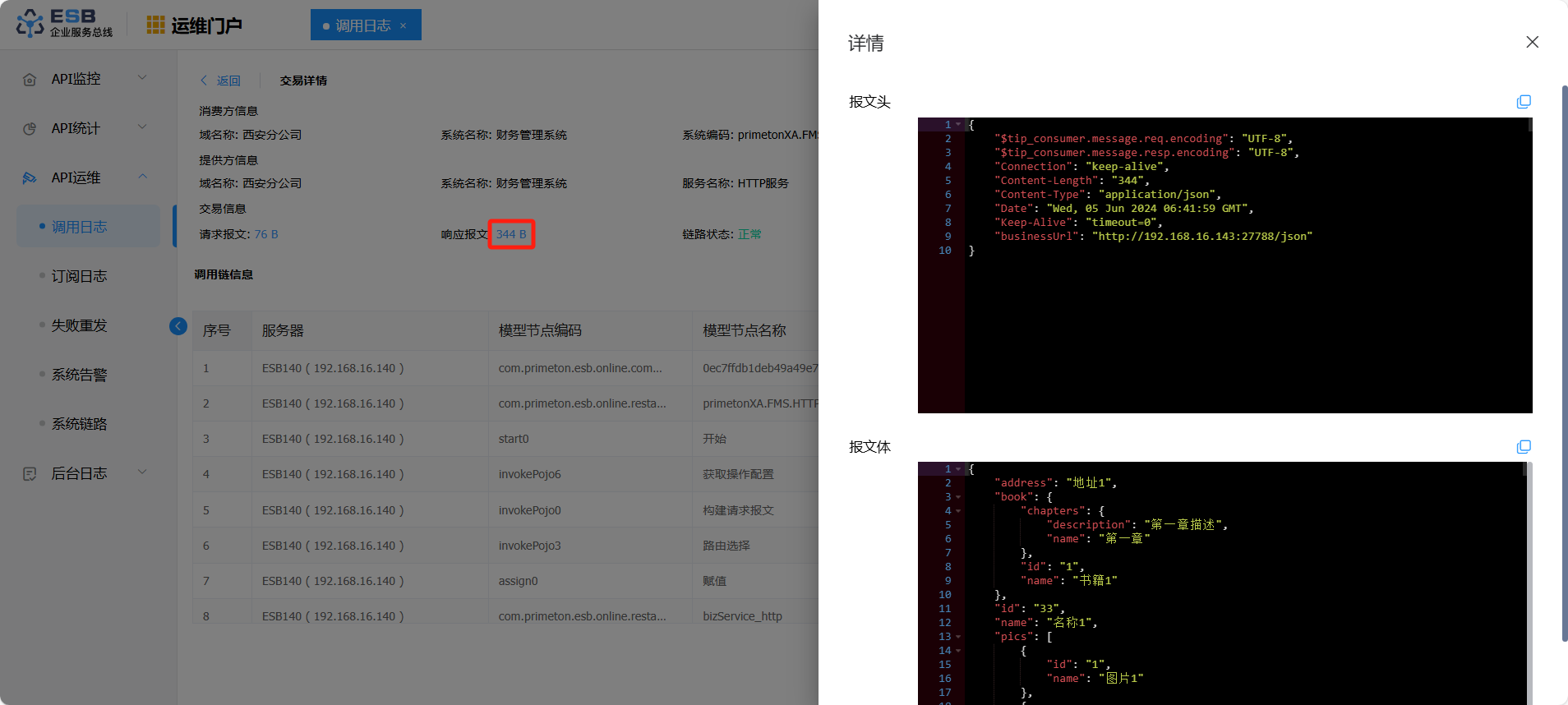
Task: Expand the API监控 menu
Action: [142, 78]
